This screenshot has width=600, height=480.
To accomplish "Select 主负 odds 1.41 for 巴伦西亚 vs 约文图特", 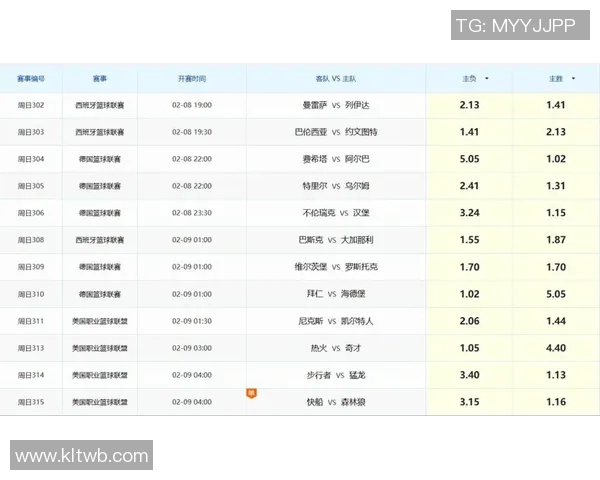I will pyautogui.click(x=470, y=132).
